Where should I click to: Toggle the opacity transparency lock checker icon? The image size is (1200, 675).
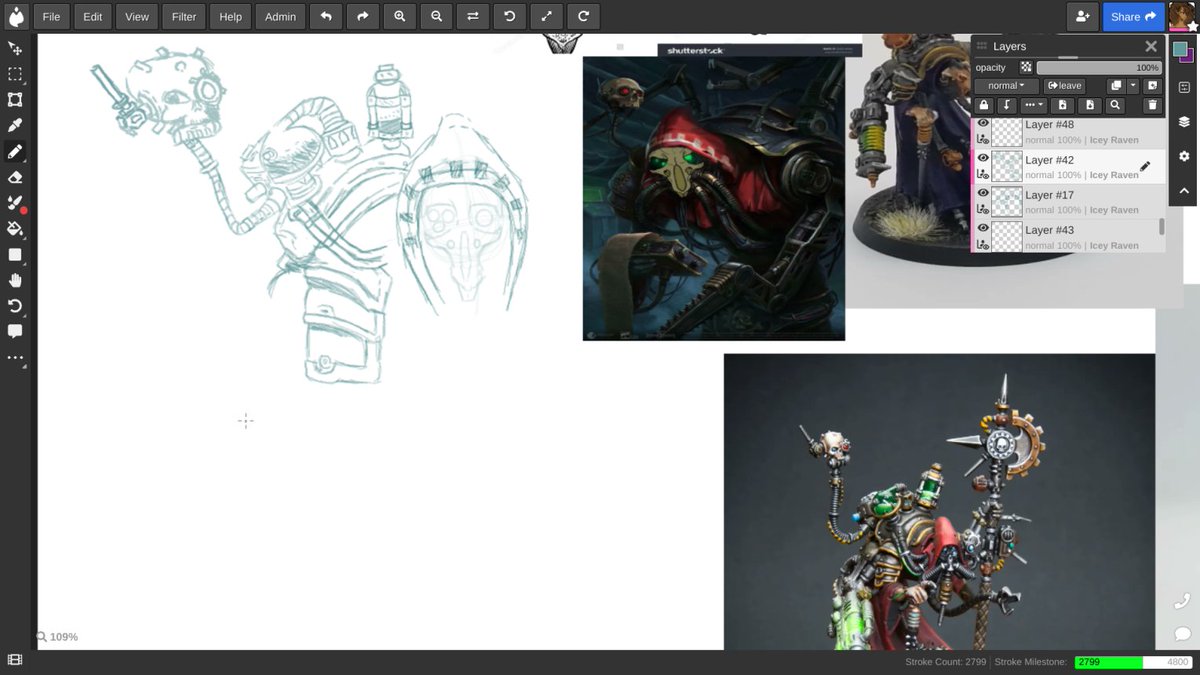(x=1026, y=68)
